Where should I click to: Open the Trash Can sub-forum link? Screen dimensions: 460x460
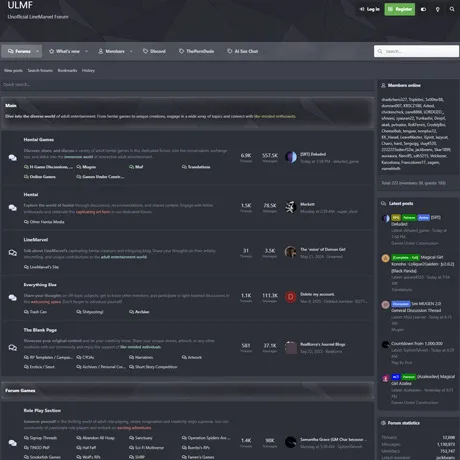pos(35,312)
